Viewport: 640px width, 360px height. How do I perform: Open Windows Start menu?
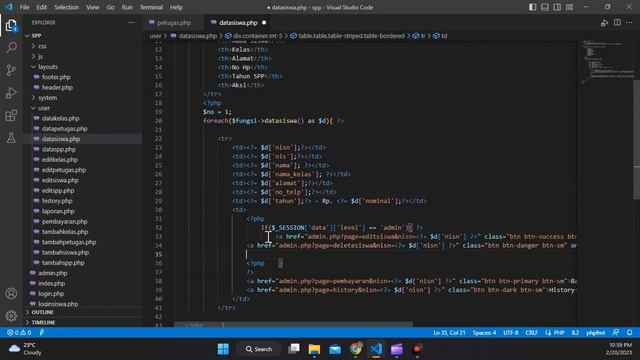click(x=223, y=349)
